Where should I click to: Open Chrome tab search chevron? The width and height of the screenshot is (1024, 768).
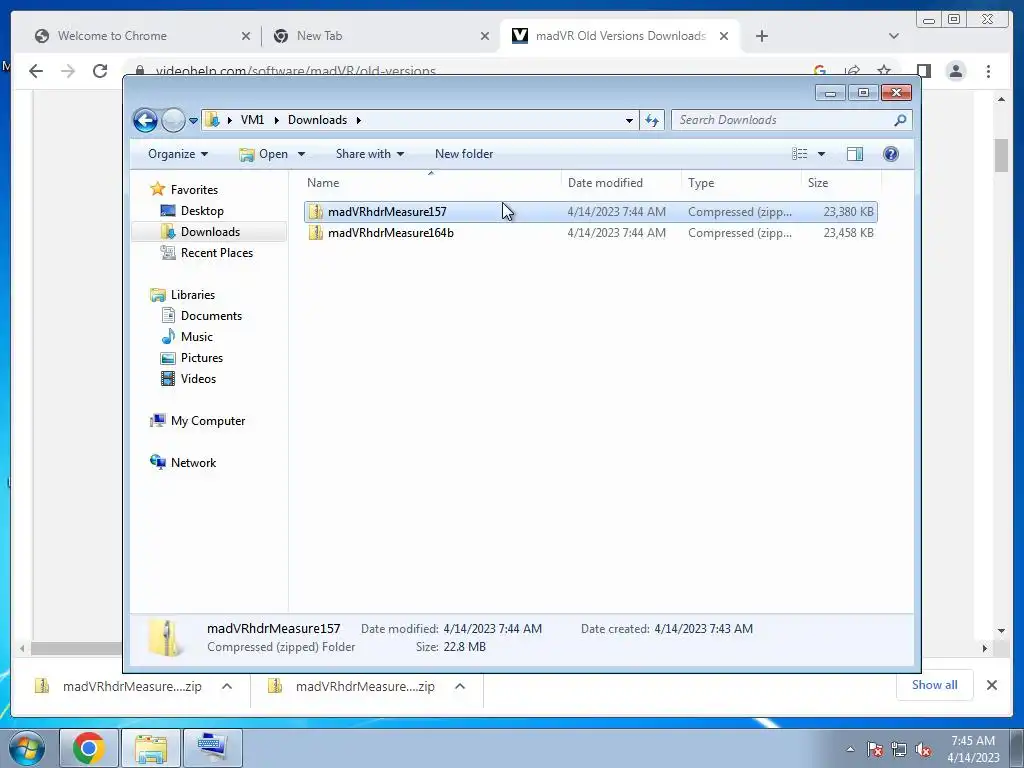(x=893, y=36)
